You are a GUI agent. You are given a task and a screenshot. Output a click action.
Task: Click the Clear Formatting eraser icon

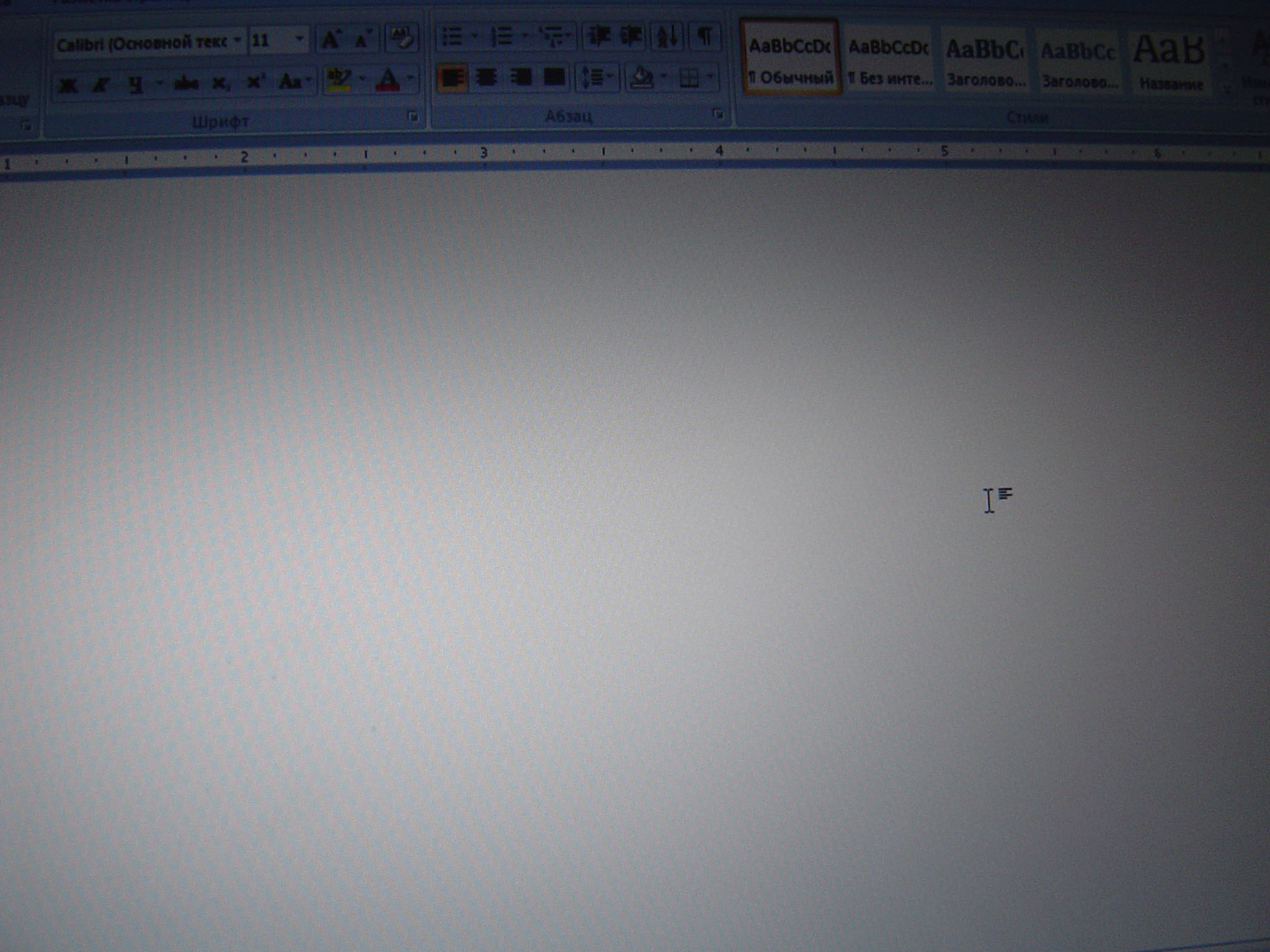pyautogui.click(x=402, y=38)
